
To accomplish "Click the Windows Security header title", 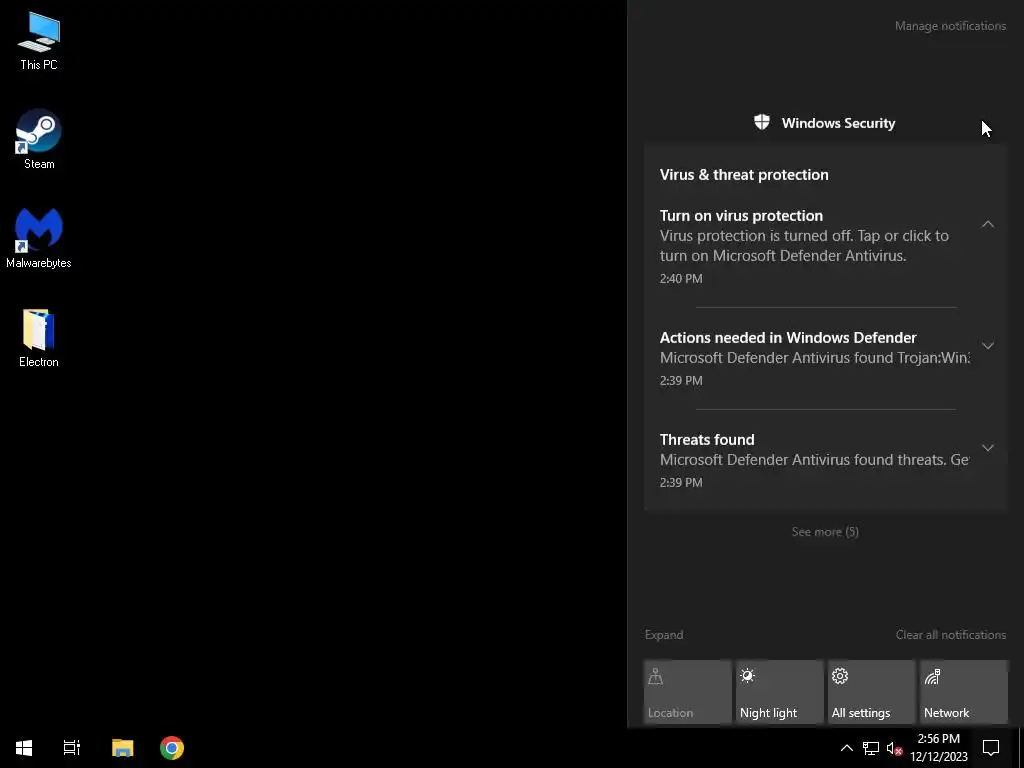I will 838,123.
